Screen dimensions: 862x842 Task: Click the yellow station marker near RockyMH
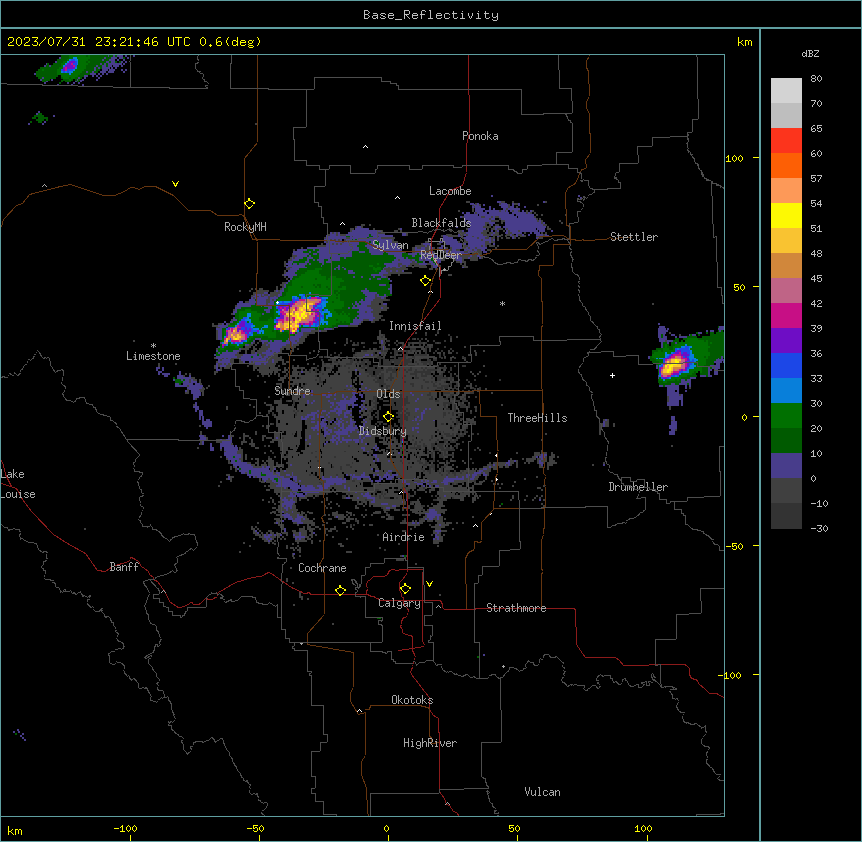(x=249, y=204)
